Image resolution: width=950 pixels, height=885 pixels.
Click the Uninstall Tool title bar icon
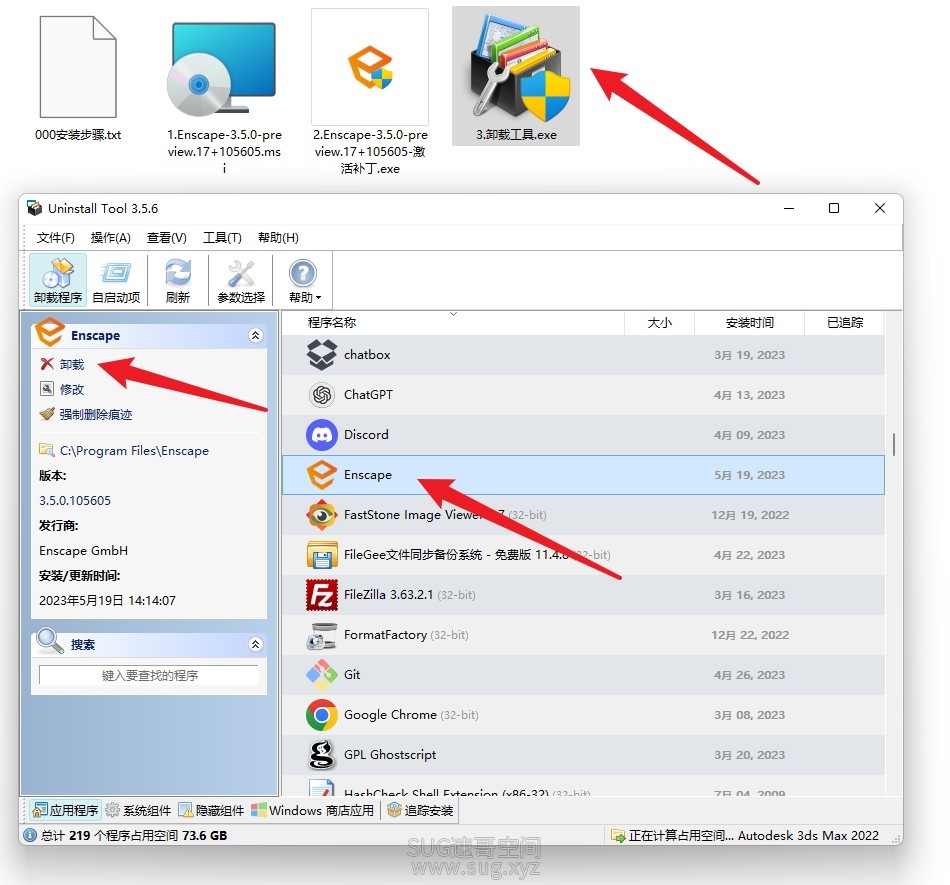pos(35,208)
